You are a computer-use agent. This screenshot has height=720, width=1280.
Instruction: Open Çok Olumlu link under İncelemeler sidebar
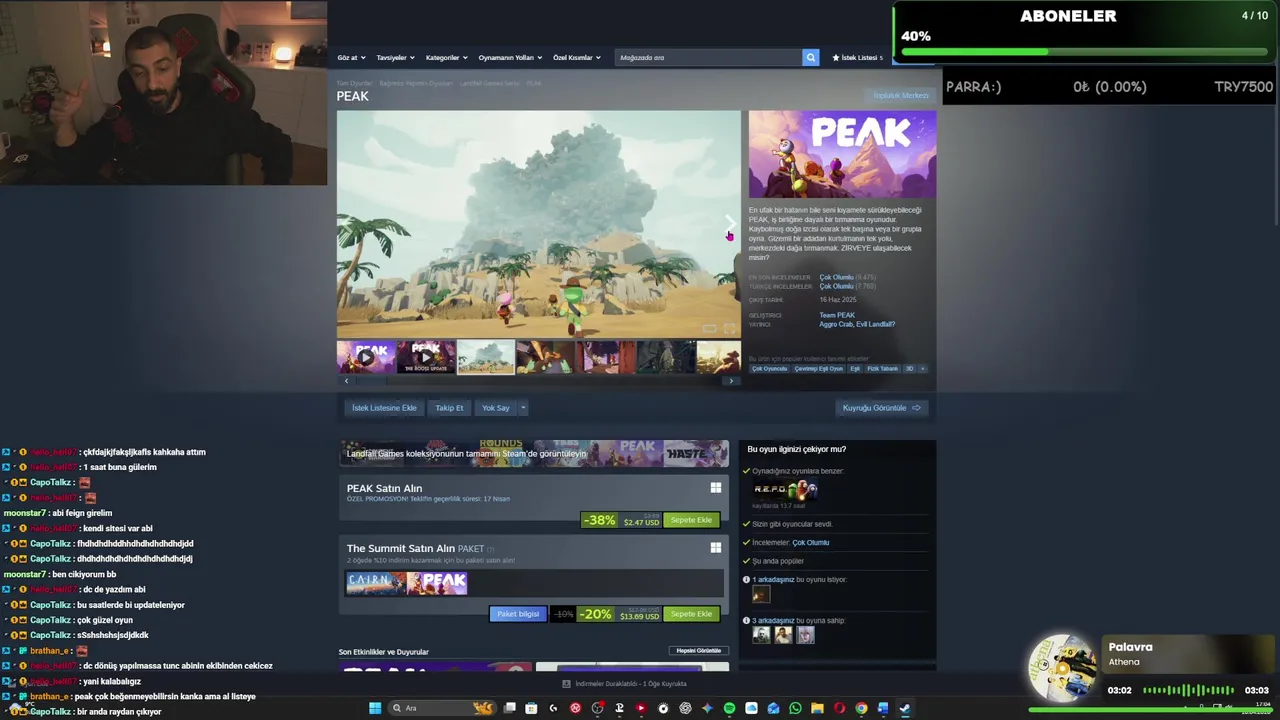(810, 542)
